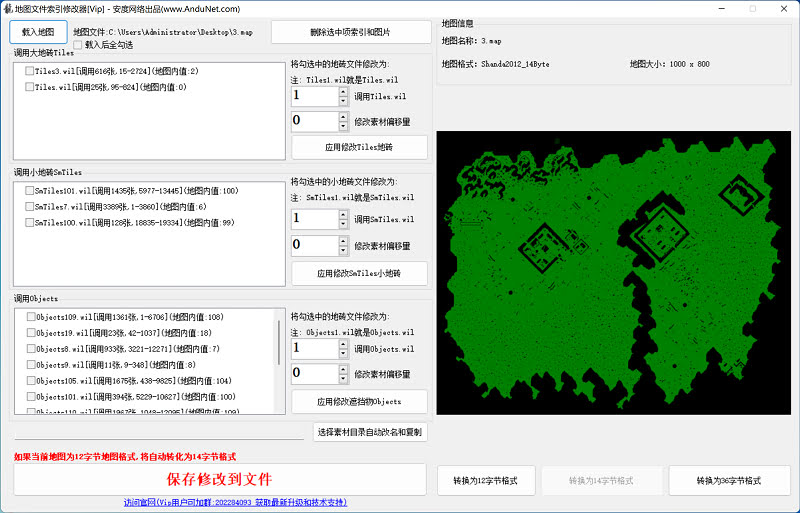Click the 地图文件 path text
Image resolution: width=800 pixels, height=513 pixels.
[x=163, y=32]
